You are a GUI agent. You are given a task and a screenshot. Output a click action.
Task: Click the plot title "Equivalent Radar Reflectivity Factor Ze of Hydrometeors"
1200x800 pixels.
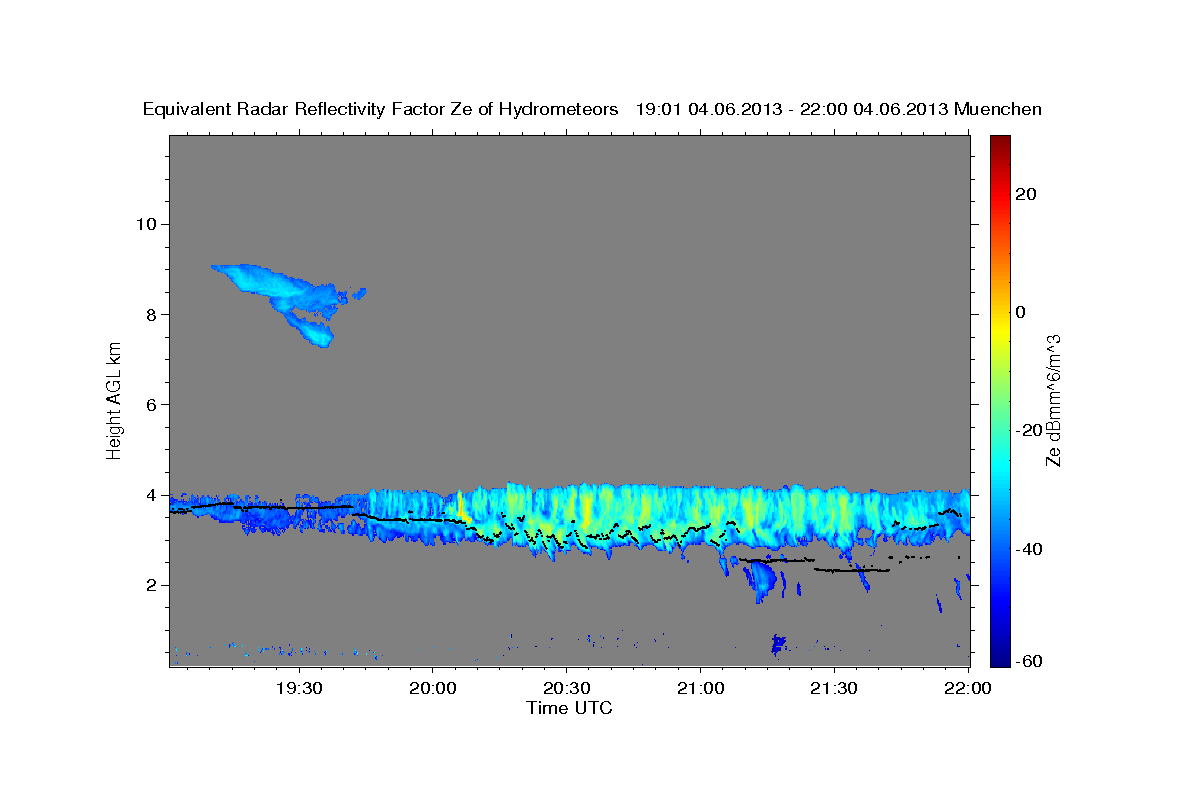pyautogui.click(x=380, y=109)
